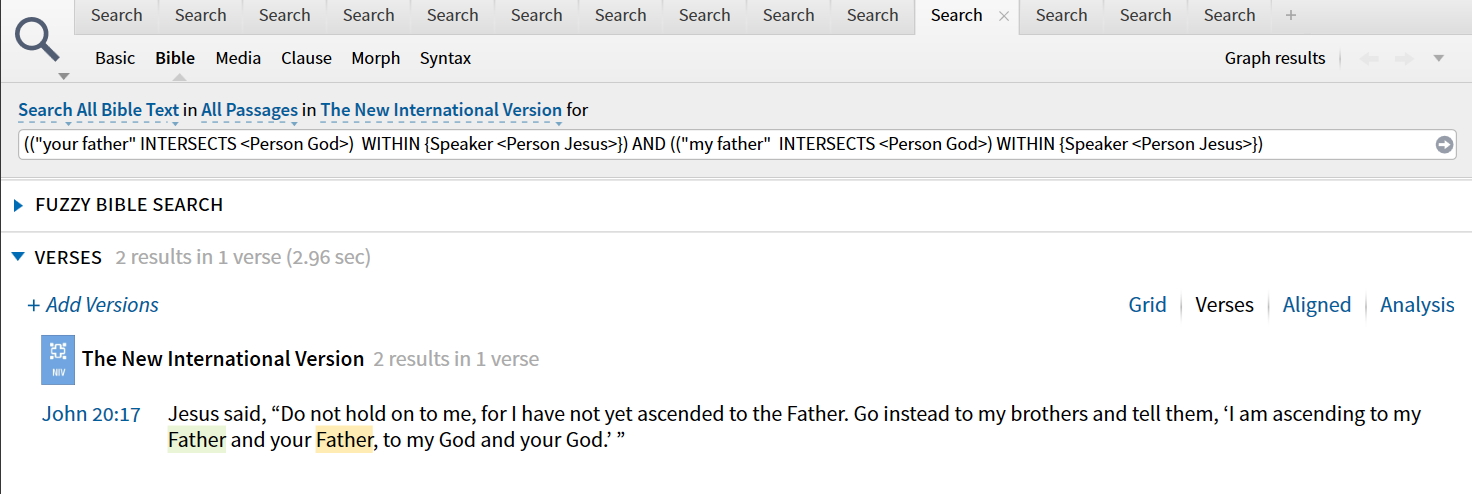Viewport: 1472px width, 494px height.
Task: Expand the Fuzzy Bible Search section
Action: [19, 205]
